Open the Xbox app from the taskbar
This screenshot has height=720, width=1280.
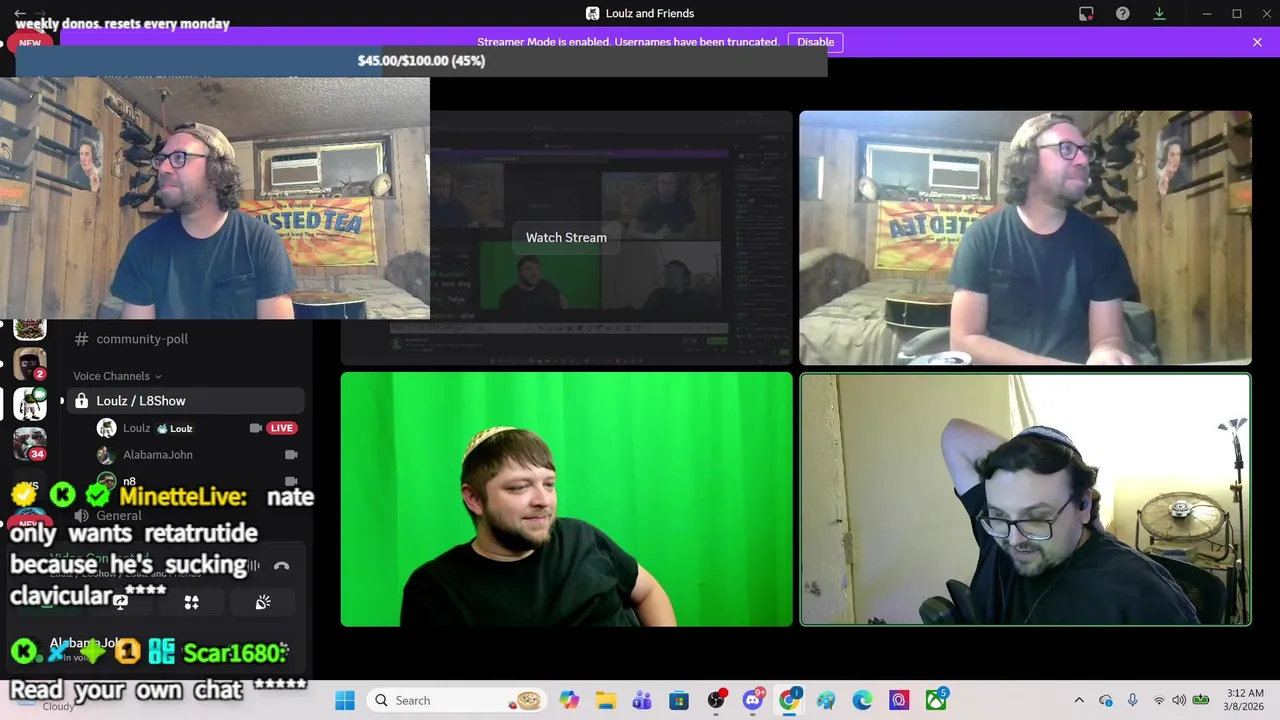pyautogui.click(x=936, y=700)
